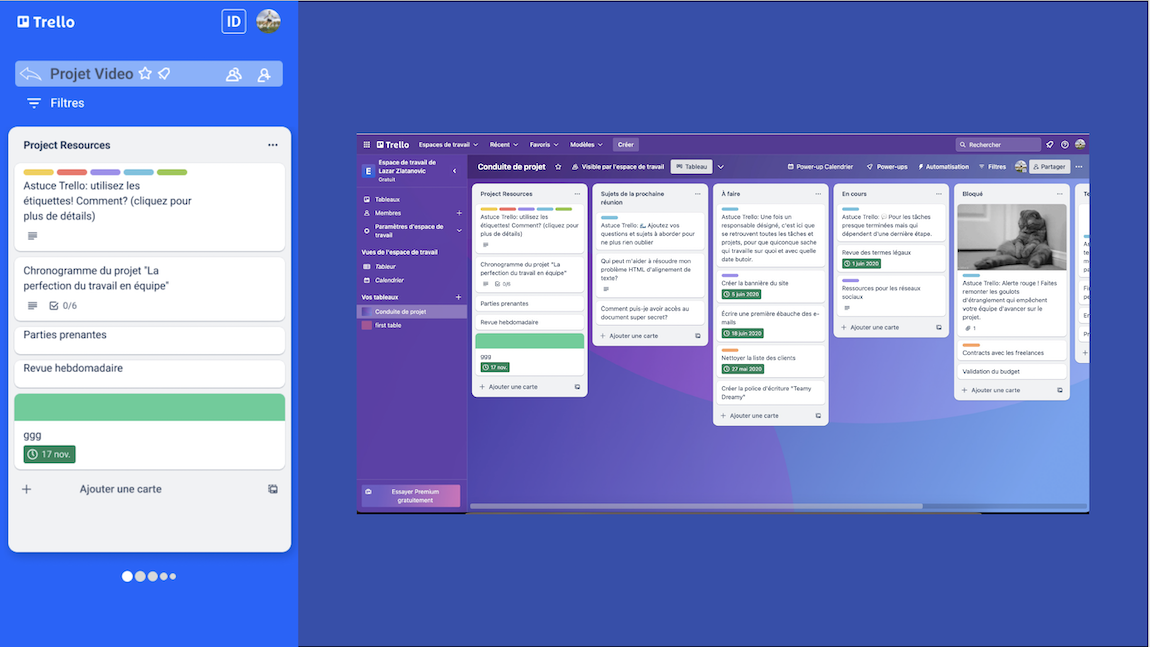
Task: Expand the Espaces de travail dropdown
Action: coord(445,144)
